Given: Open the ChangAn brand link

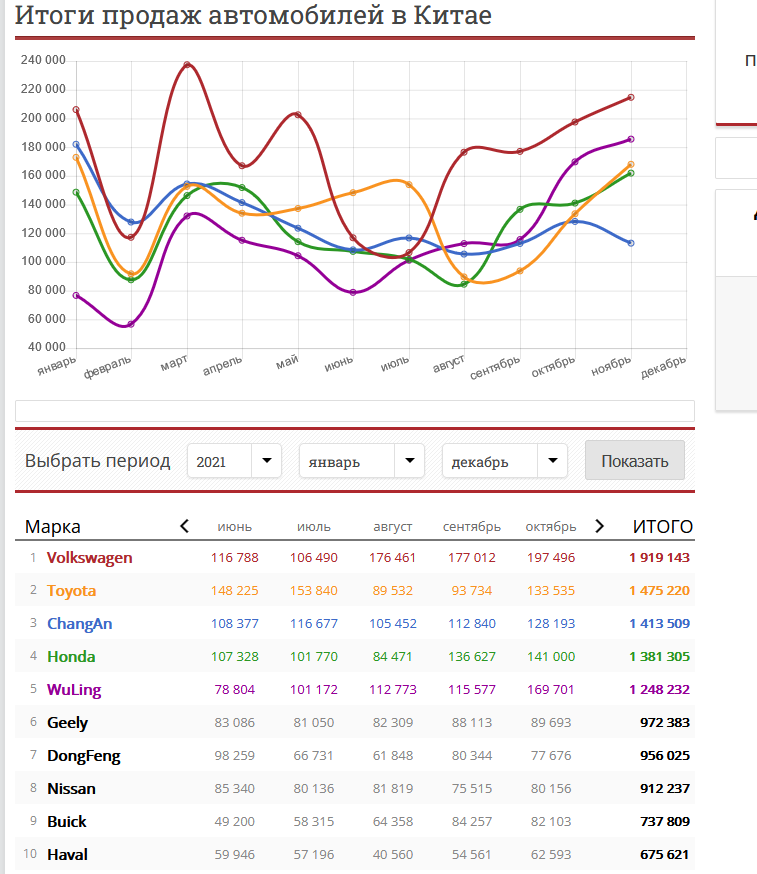Looking at the screenshot, I should 79,623.
